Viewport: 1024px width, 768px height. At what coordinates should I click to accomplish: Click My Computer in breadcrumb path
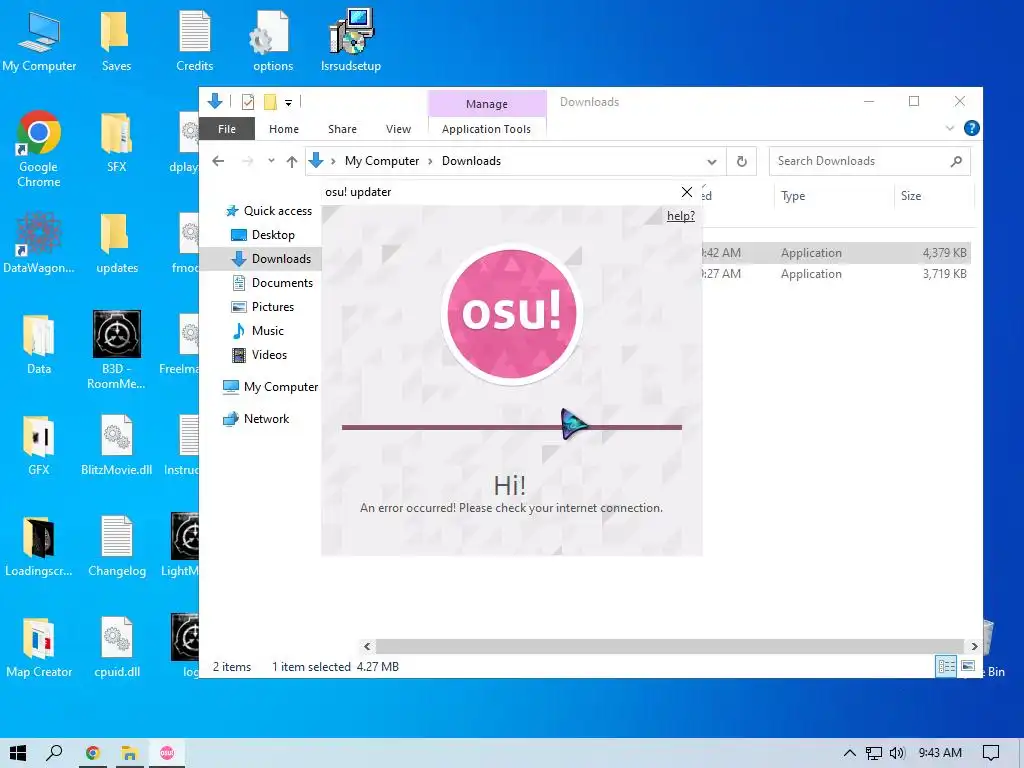tap(382, 161)
